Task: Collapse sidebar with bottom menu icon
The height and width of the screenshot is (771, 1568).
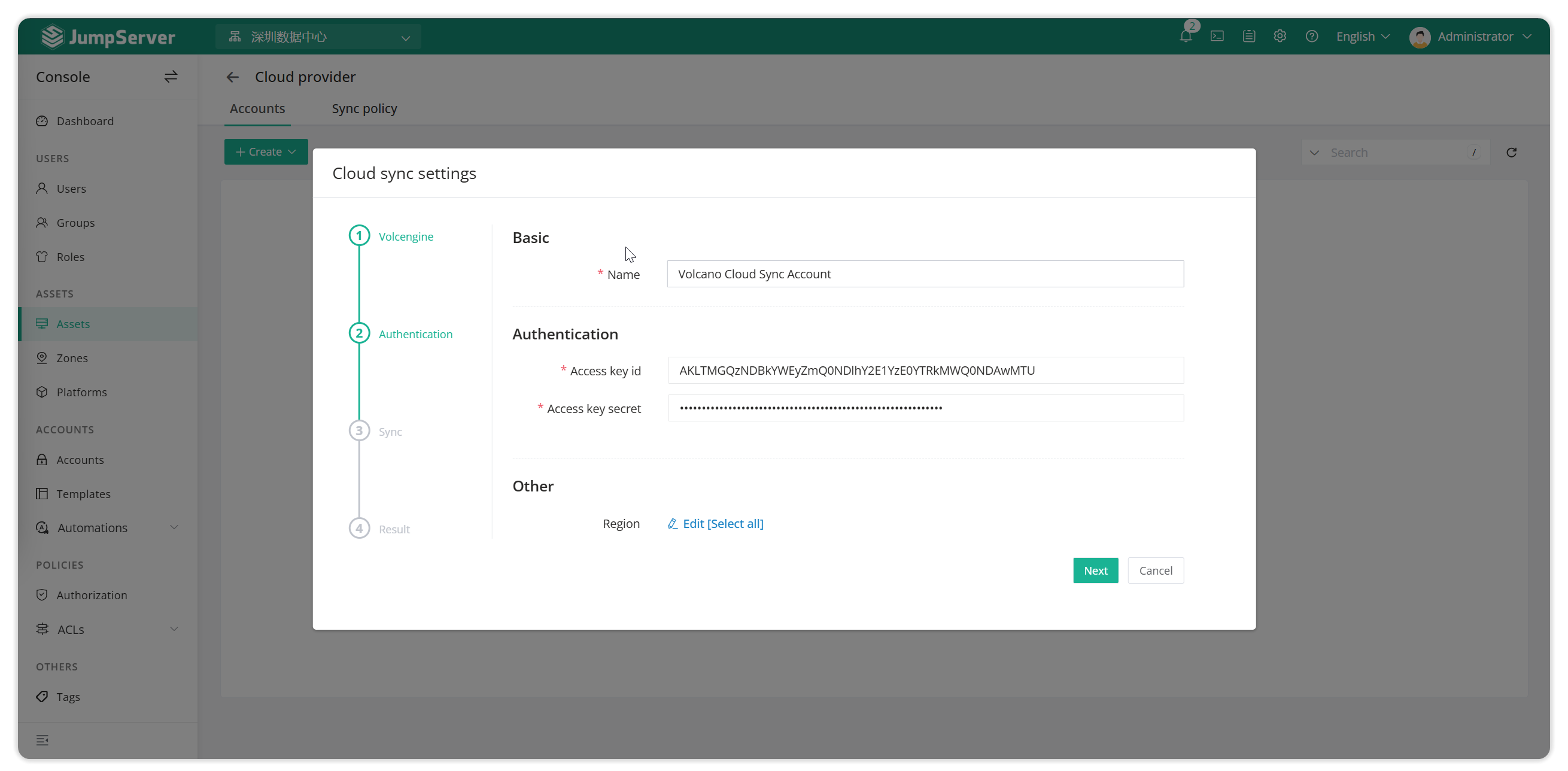Action: point(42,740)
